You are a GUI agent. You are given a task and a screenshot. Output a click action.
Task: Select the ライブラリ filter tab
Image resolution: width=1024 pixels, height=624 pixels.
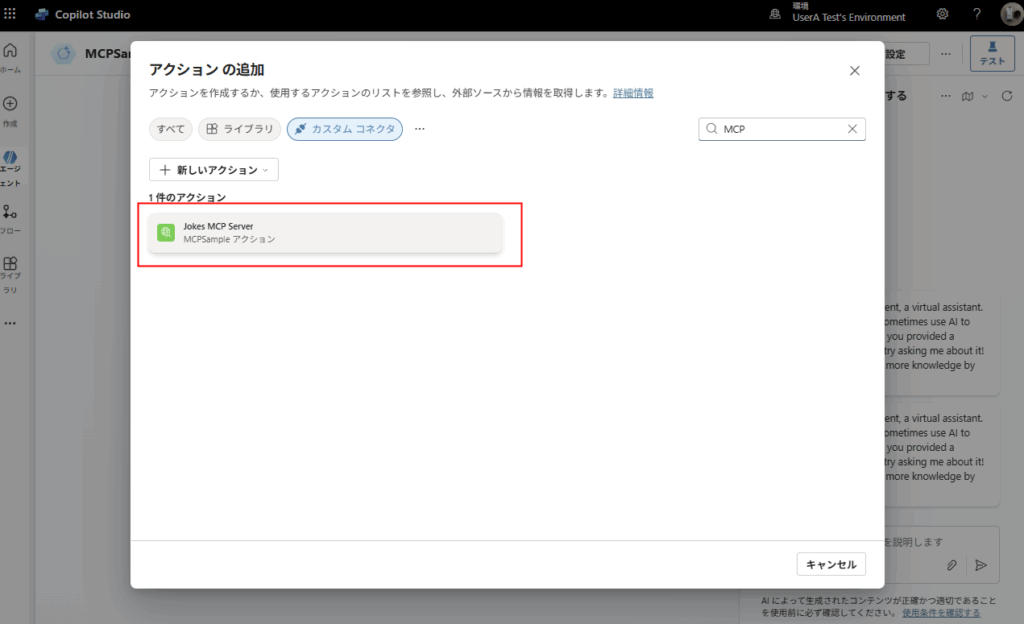click(239, 129)
